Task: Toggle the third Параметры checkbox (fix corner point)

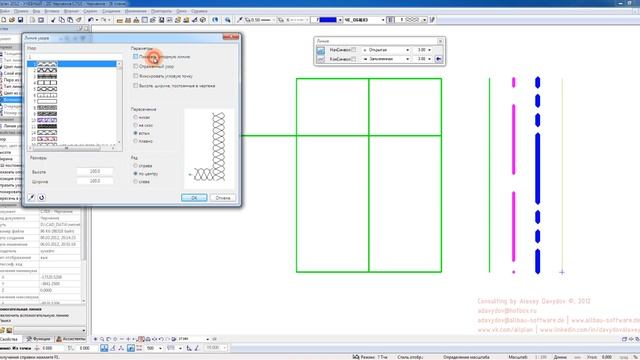Action: (136, 76)
